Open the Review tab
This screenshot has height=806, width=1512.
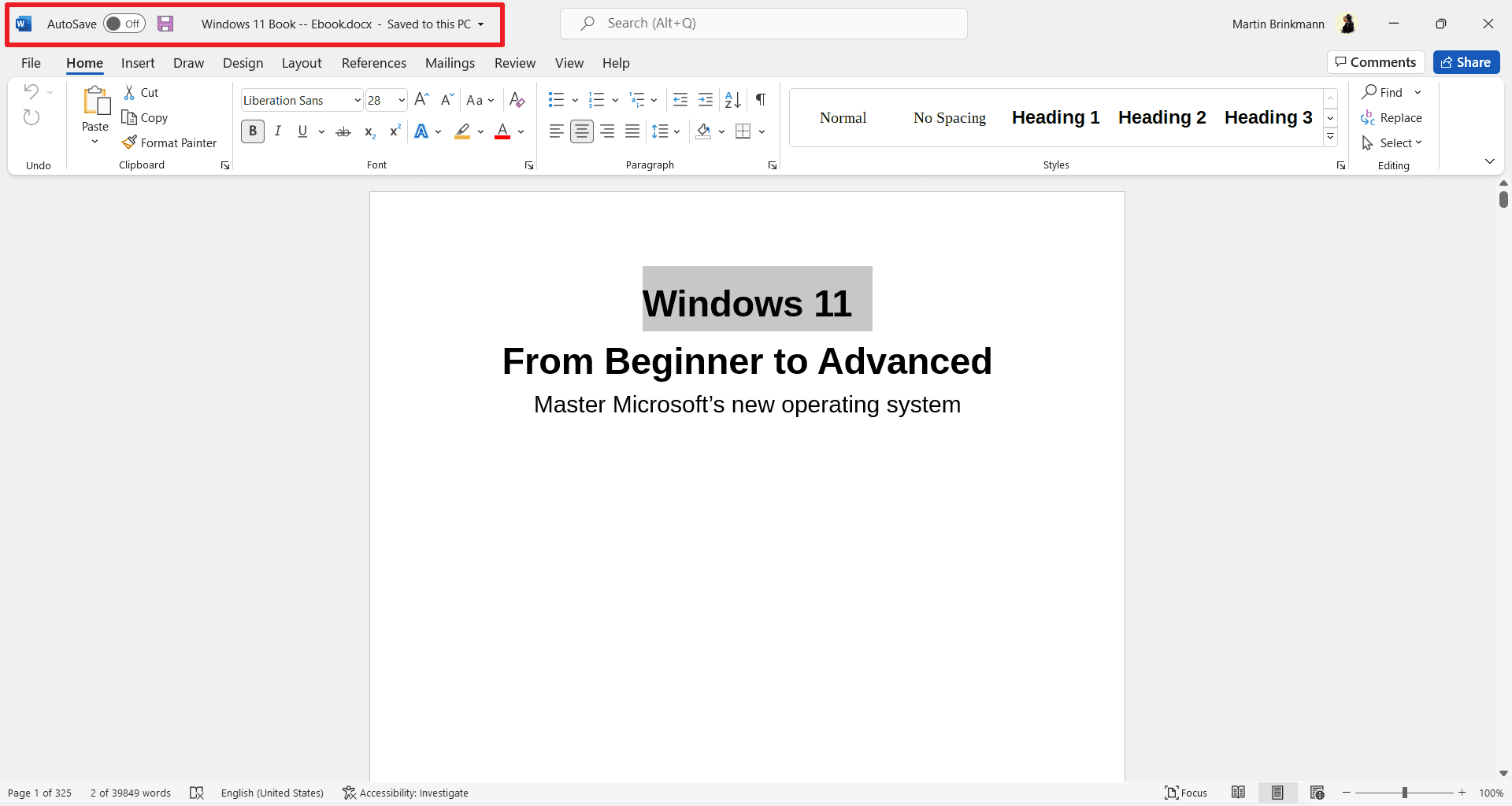click(x=515, y=63)
